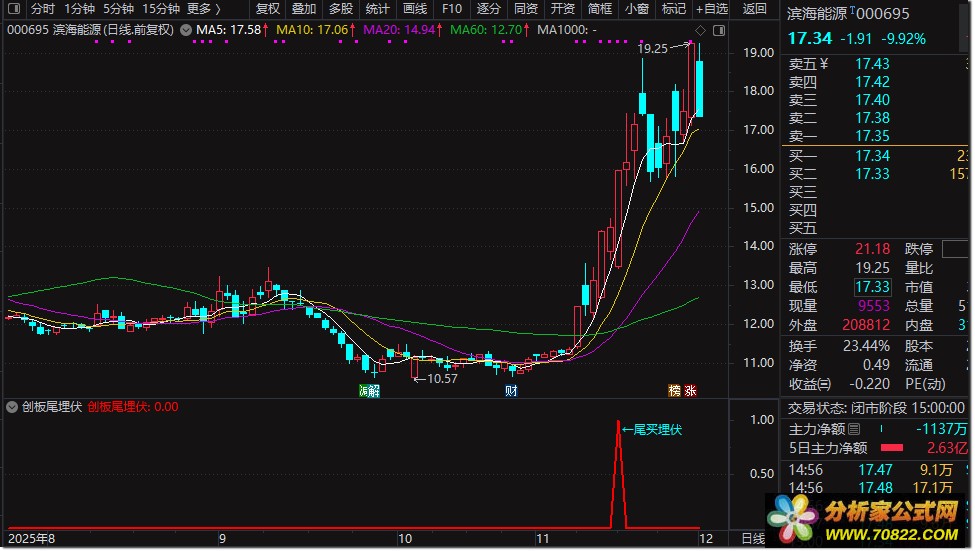Click the small icon next to 主力净额

pyautogui.click(x=854, y=429)
